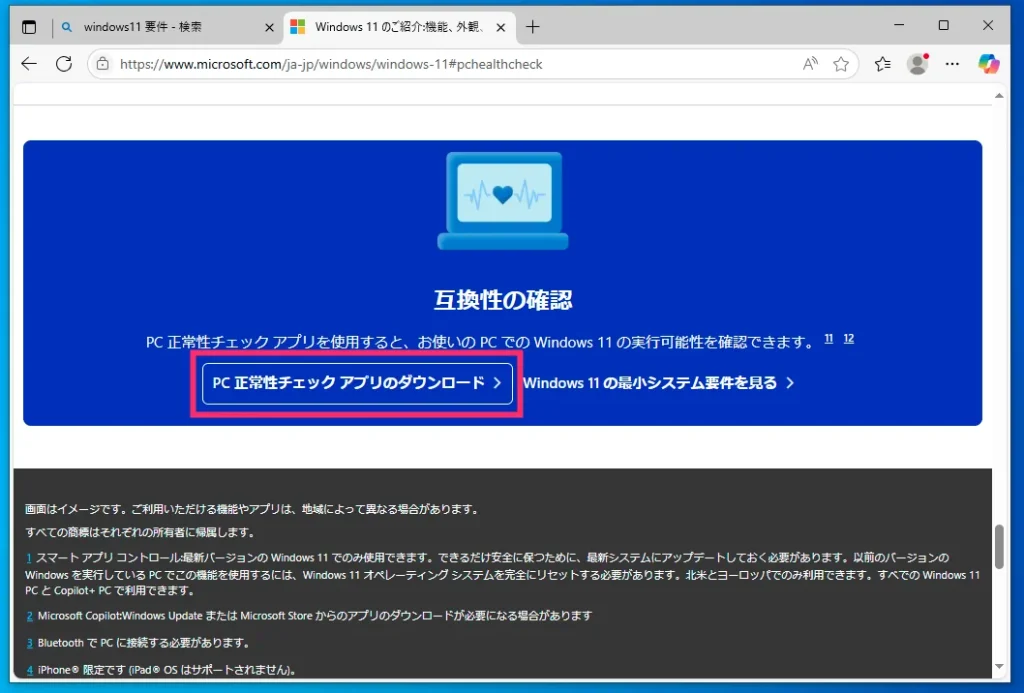The height and width of the screenshot is (693, 1024).
Task: Open a new tab with plus button
Action: coord(533,27)
